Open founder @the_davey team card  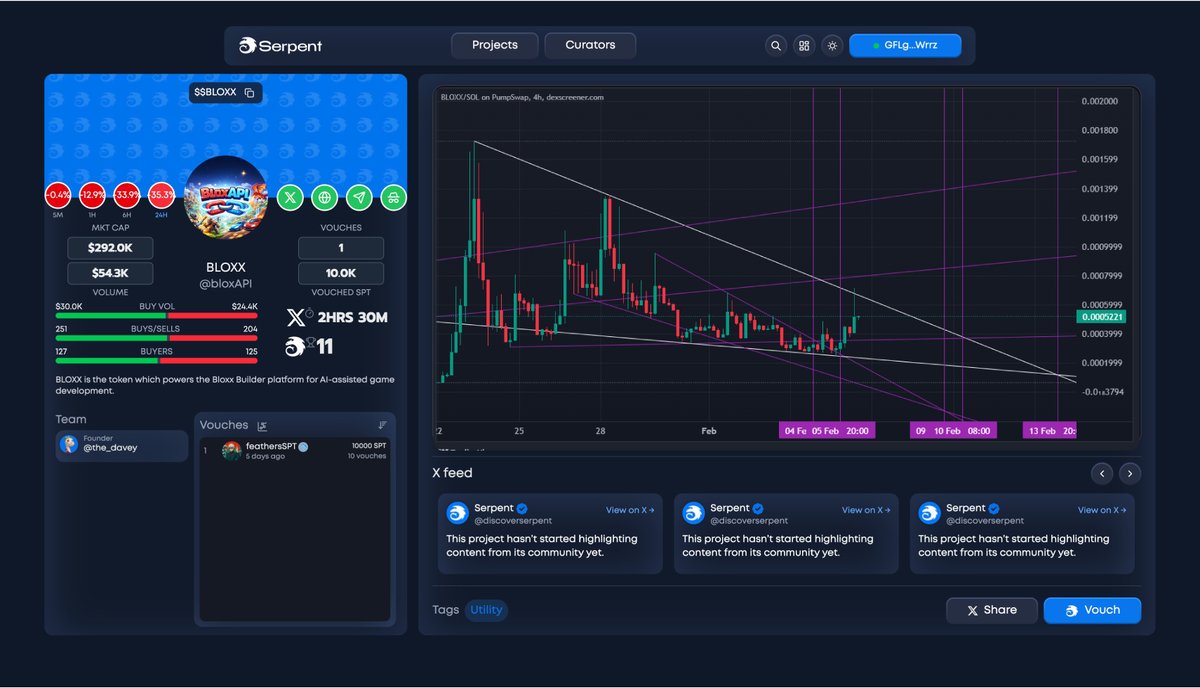click(121, 445)
